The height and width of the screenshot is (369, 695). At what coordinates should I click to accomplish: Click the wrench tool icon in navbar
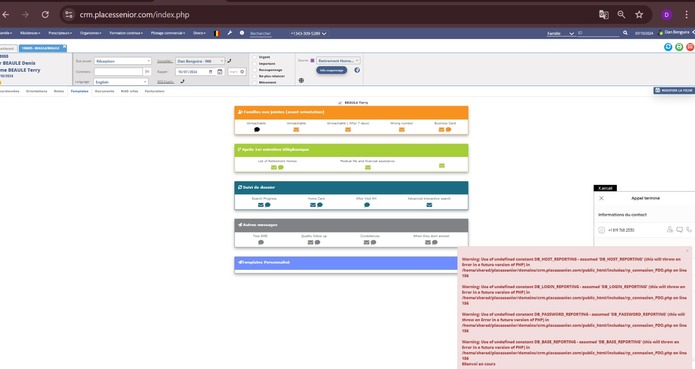(230, 33)
